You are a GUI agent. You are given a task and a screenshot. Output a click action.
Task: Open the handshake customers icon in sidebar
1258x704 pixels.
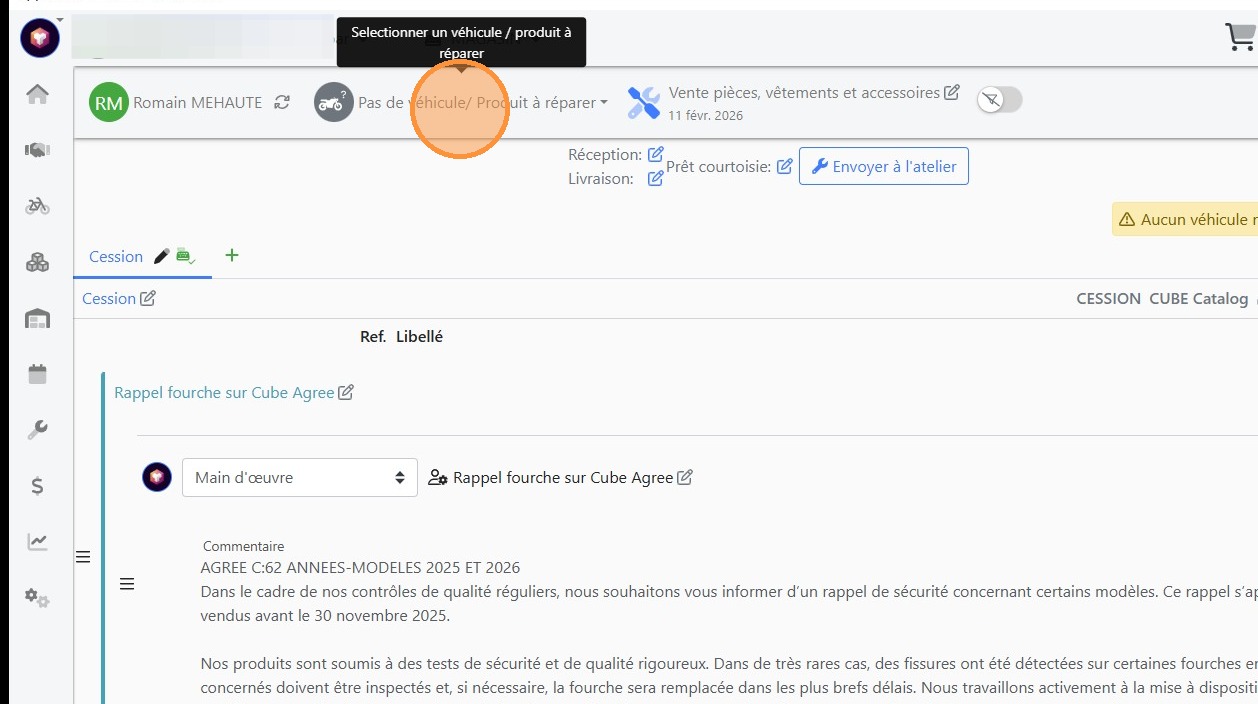pos(37,150)
